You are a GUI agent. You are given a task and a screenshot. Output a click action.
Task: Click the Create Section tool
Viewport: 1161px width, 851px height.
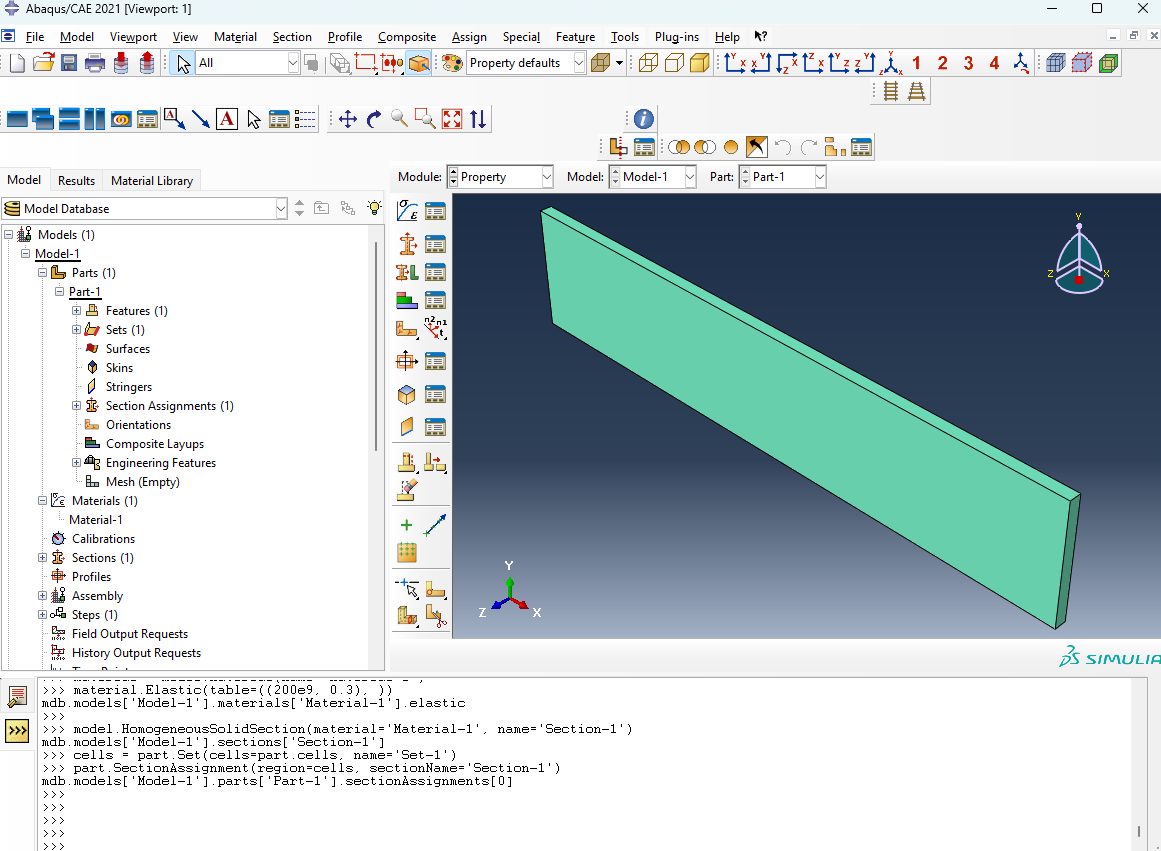coord(407,243)
